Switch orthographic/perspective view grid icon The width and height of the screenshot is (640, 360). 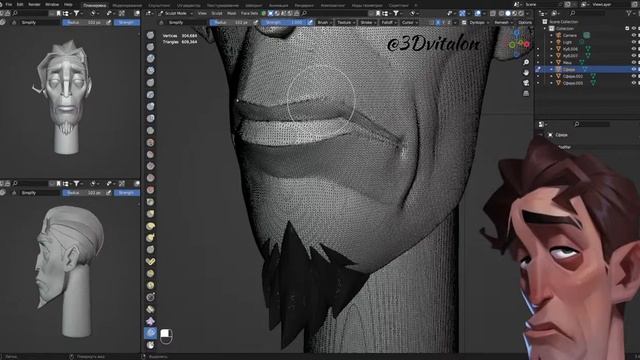coord(526,93)
